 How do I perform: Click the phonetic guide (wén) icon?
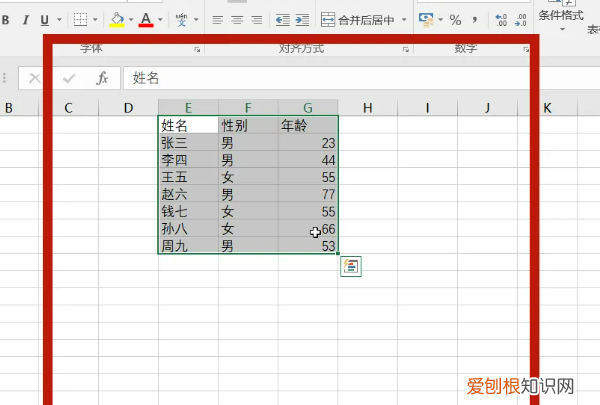point(181,20)
